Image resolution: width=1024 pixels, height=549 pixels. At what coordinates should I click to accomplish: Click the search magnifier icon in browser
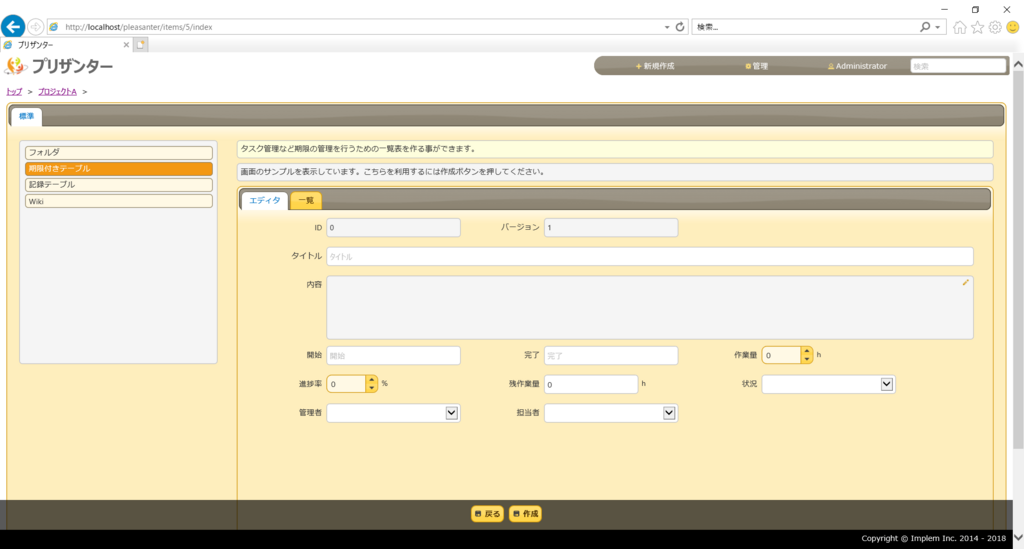925,27
